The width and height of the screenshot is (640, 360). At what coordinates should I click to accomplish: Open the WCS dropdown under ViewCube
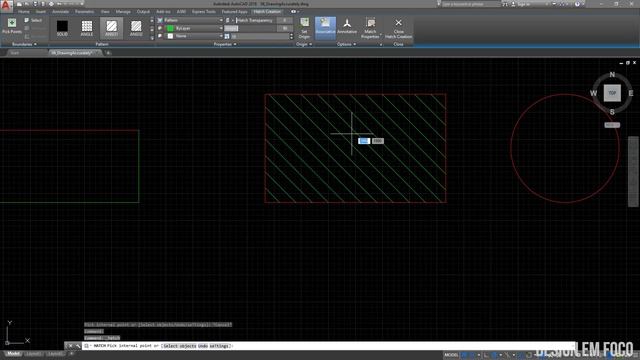612,125
